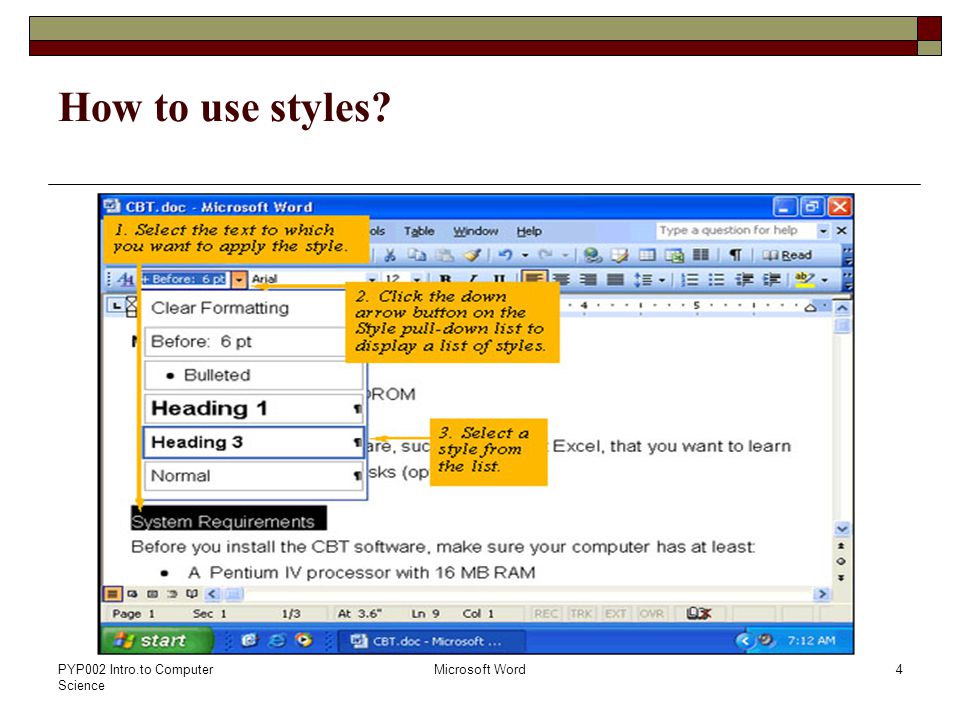Toggle Underline formatting
The height and width of the screenshot is (720, 960).
pyautogui.click(x=499, y=280)
